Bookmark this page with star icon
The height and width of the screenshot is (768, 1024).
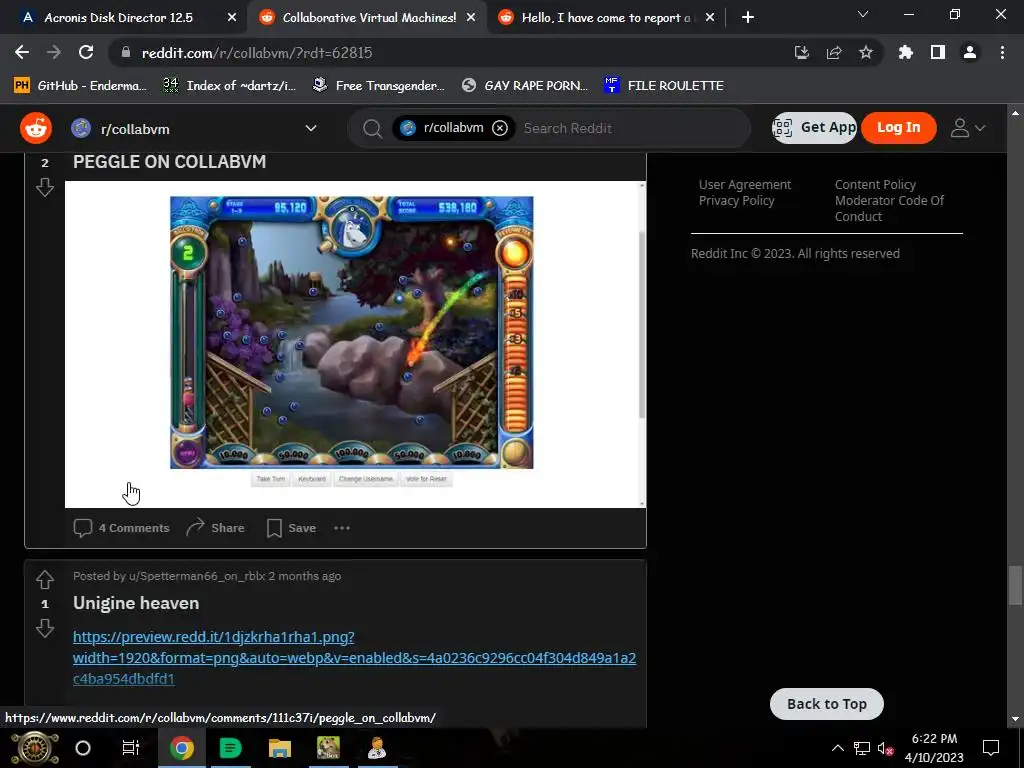coord(866,53)
